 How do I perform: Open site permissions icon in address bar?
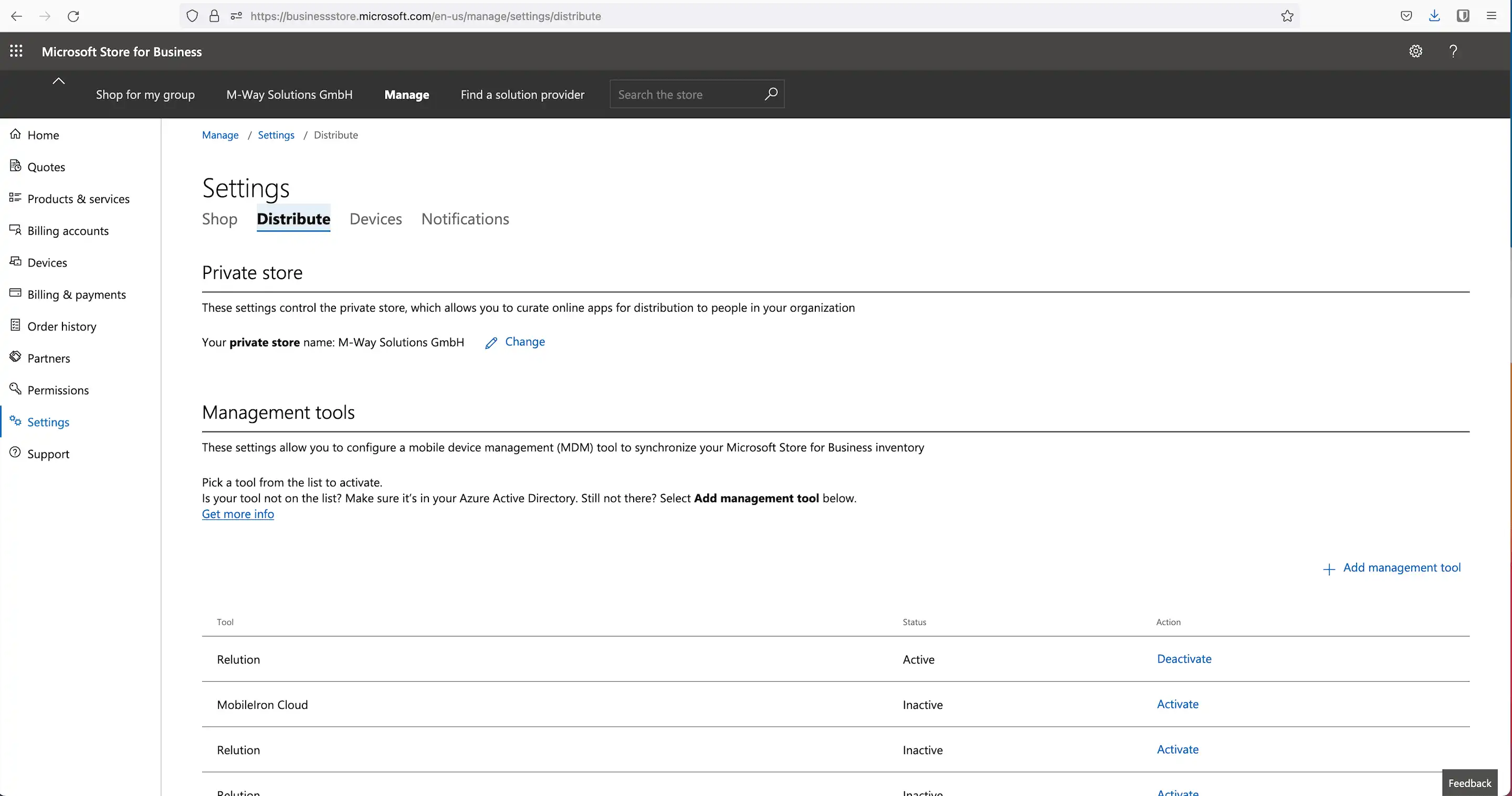click(x=236, y=16)
